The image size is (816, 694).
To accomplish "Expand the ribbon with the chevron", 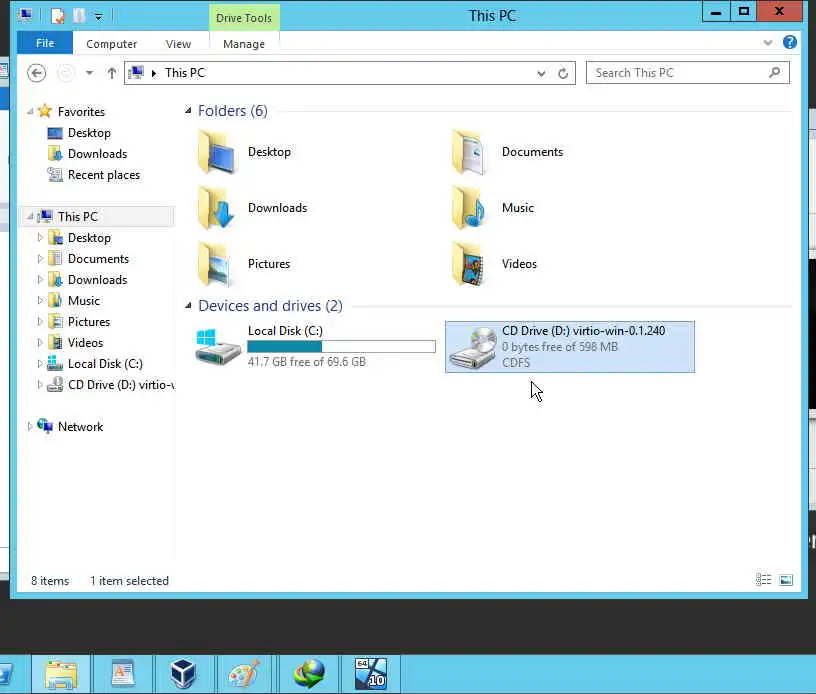I will click(x=768, y=43).
